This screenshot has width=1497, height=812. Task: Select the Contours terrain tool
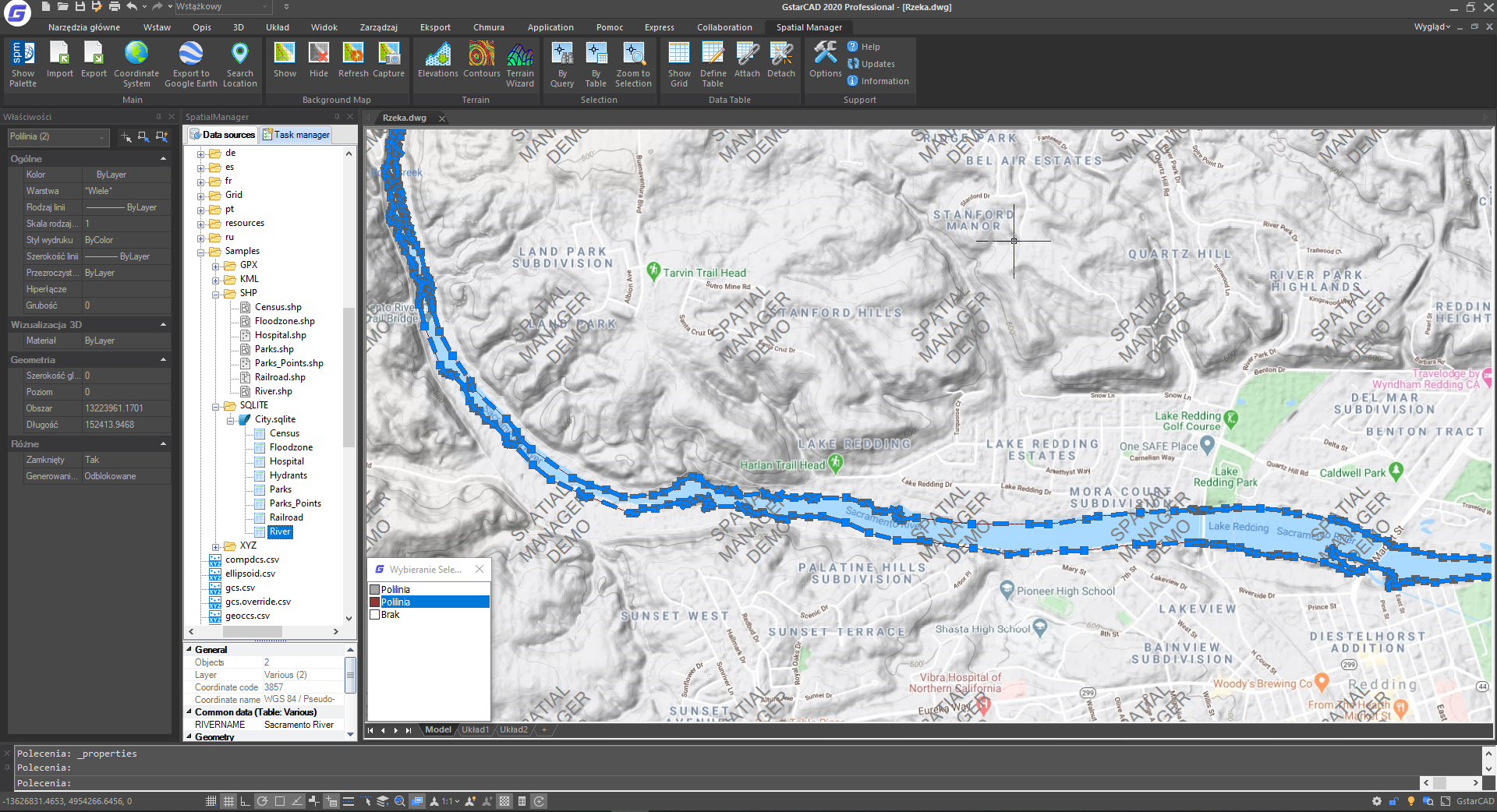pyautogui.click(x=482, y=60)
